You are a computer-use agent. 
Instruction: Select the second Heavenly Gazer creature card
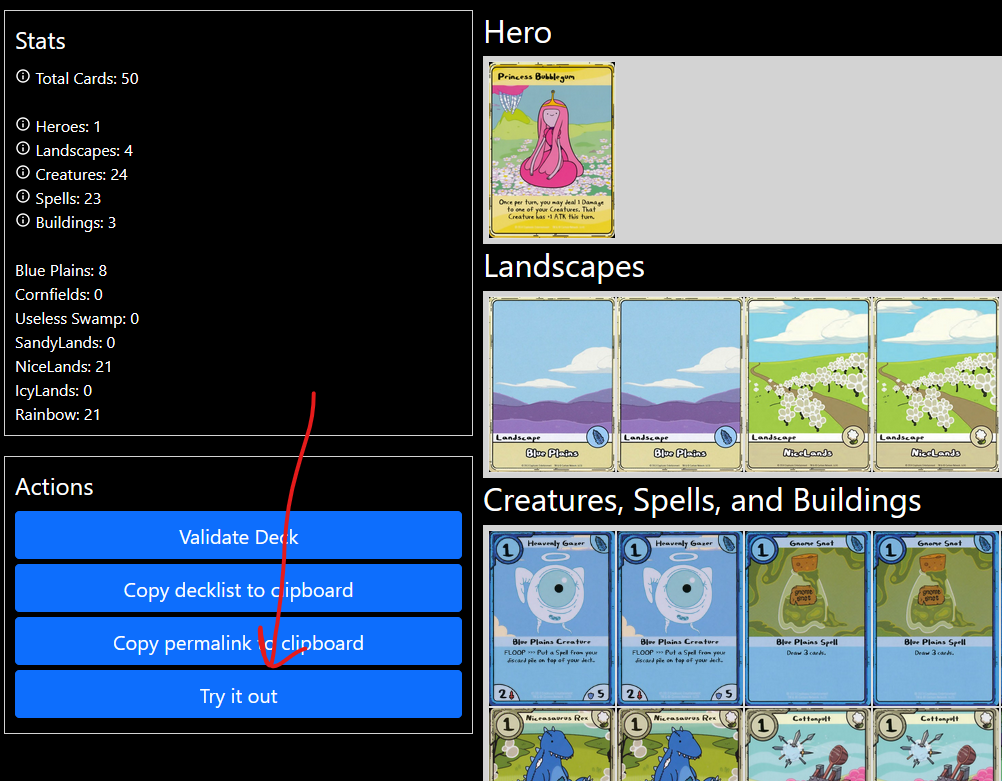[680, 618]
